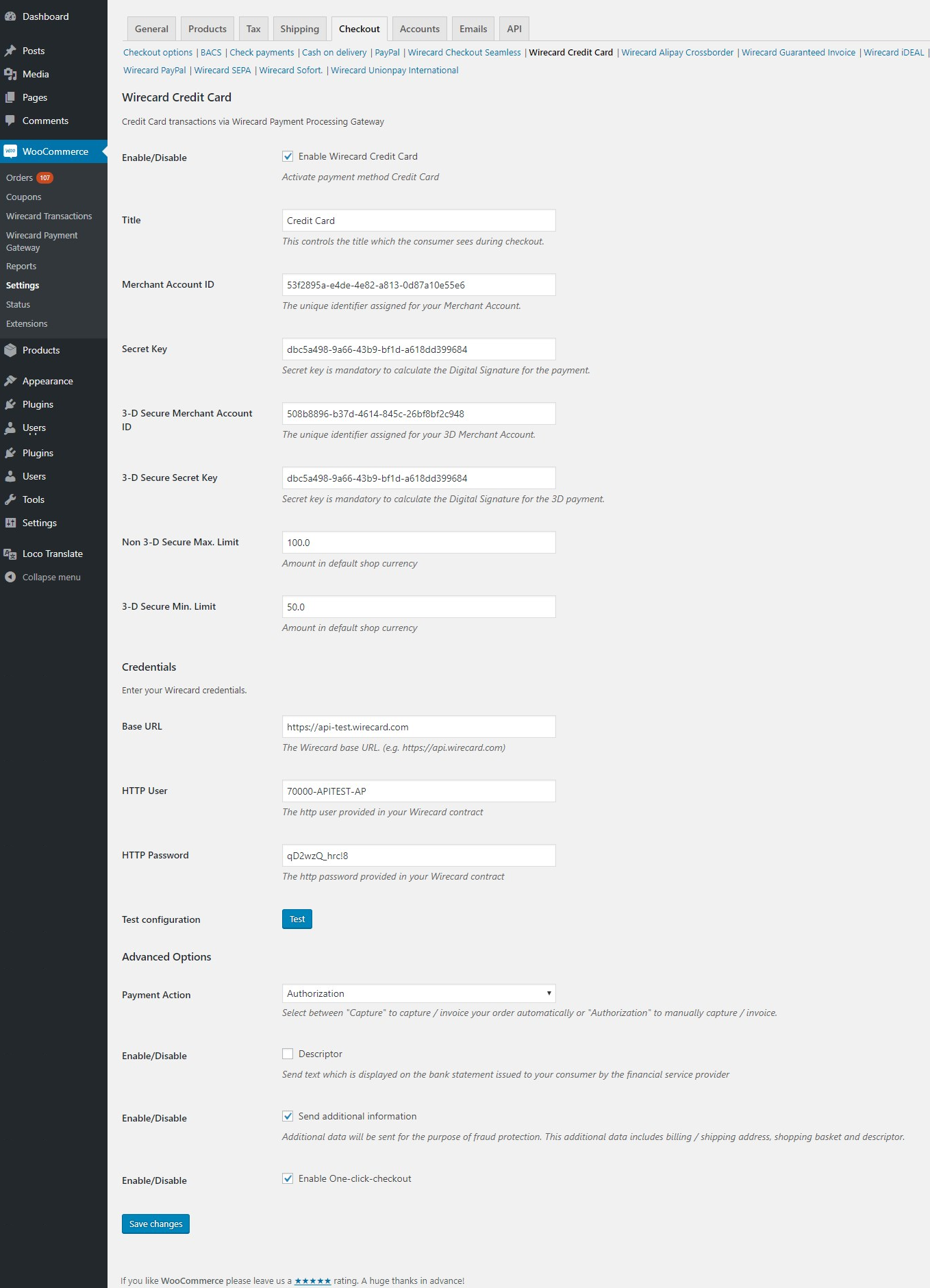The image size is (930, 1288).
Task: Open the Checkout options link
Action: pyautogui.click(x=158, y=53)
